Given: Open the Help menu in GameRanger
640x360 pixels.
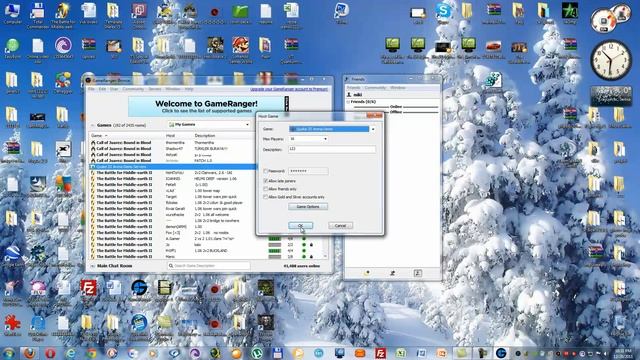Looking at the screenshot, I should pyautogui.click(x=189, y=89).
